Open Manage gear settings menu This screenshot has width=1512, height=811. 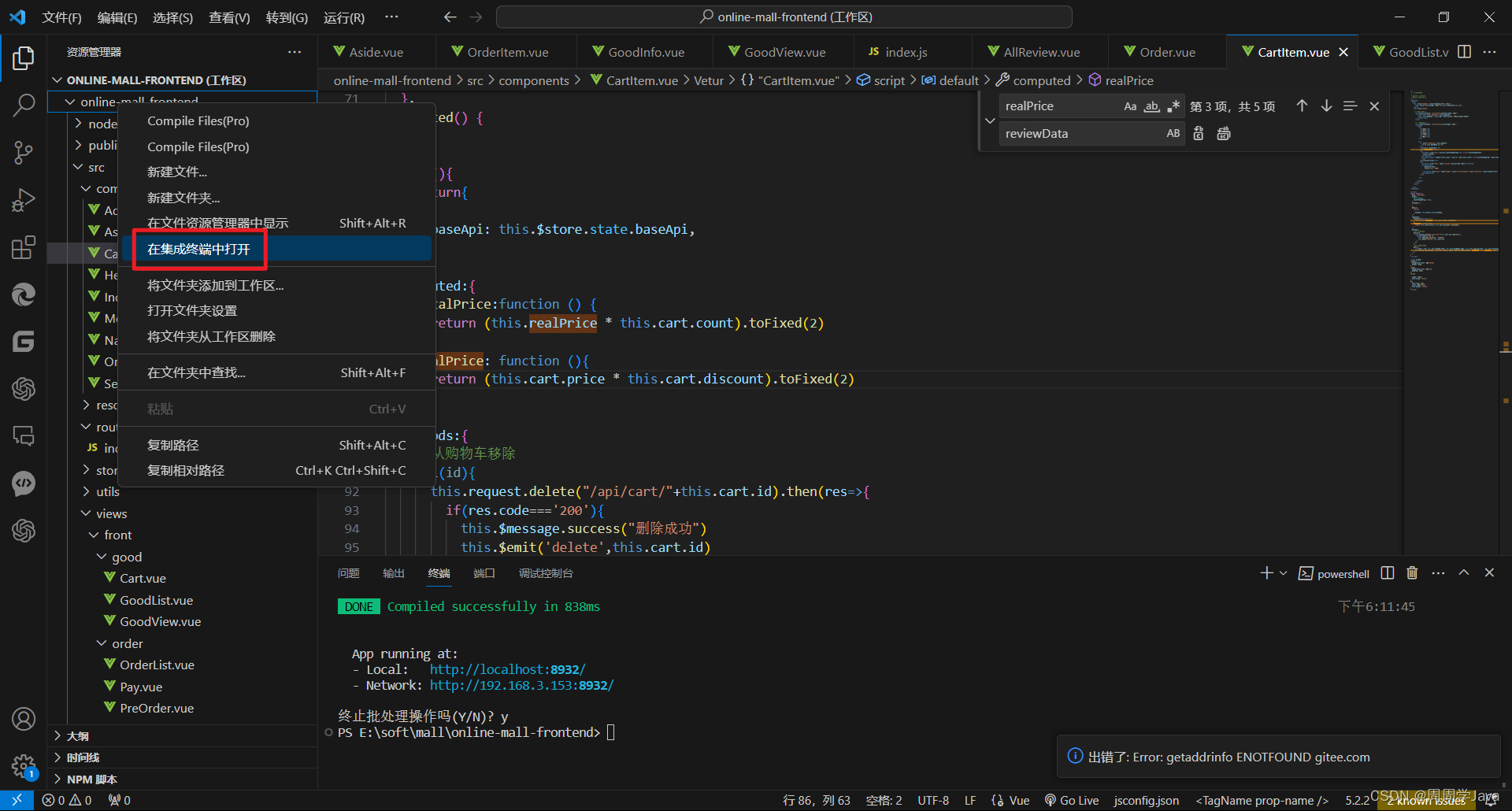point(24,765)
